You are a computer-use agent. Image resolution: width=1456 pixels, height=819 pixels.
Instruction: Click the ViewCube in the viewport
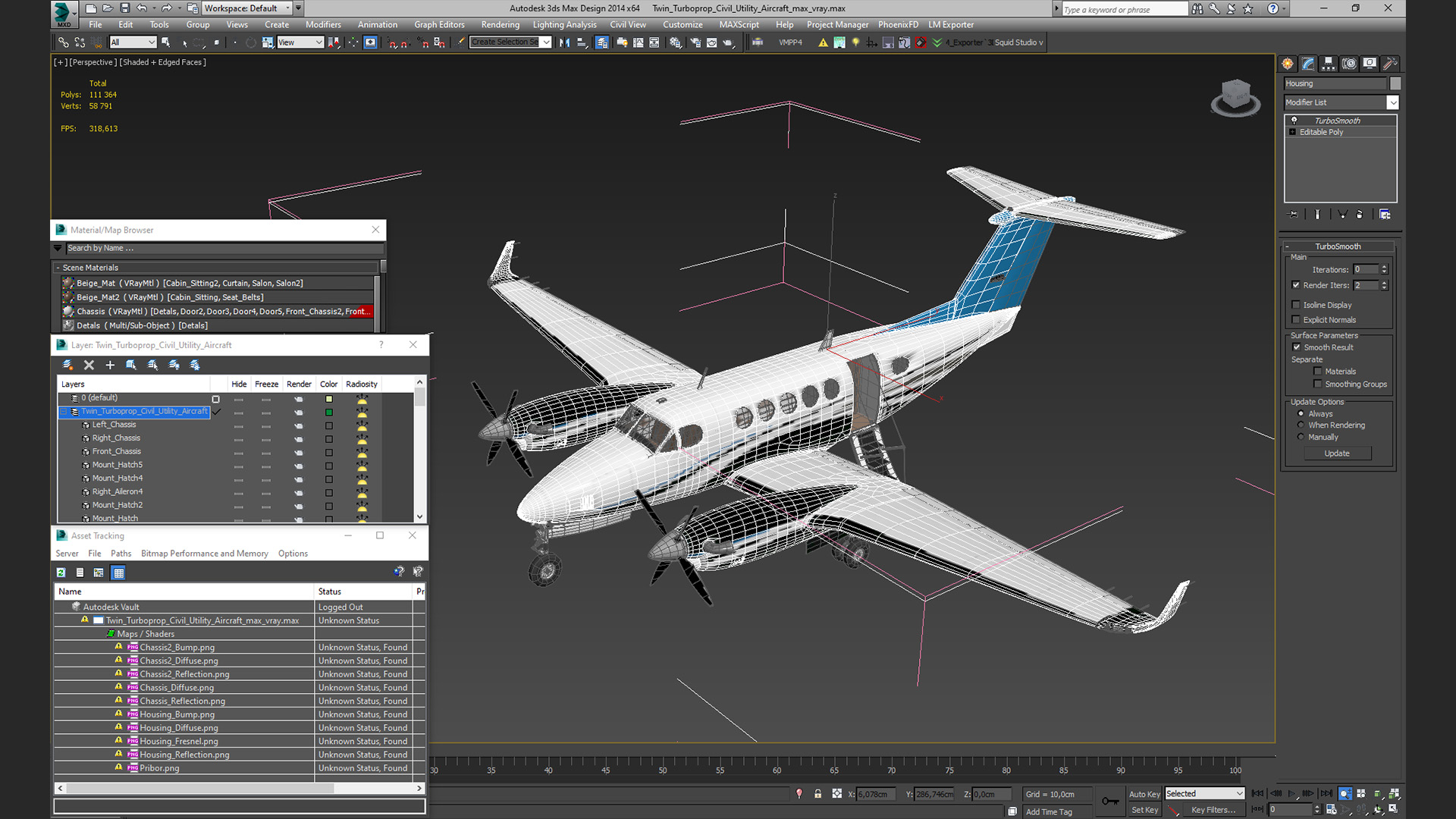[x=1235, y=97]
